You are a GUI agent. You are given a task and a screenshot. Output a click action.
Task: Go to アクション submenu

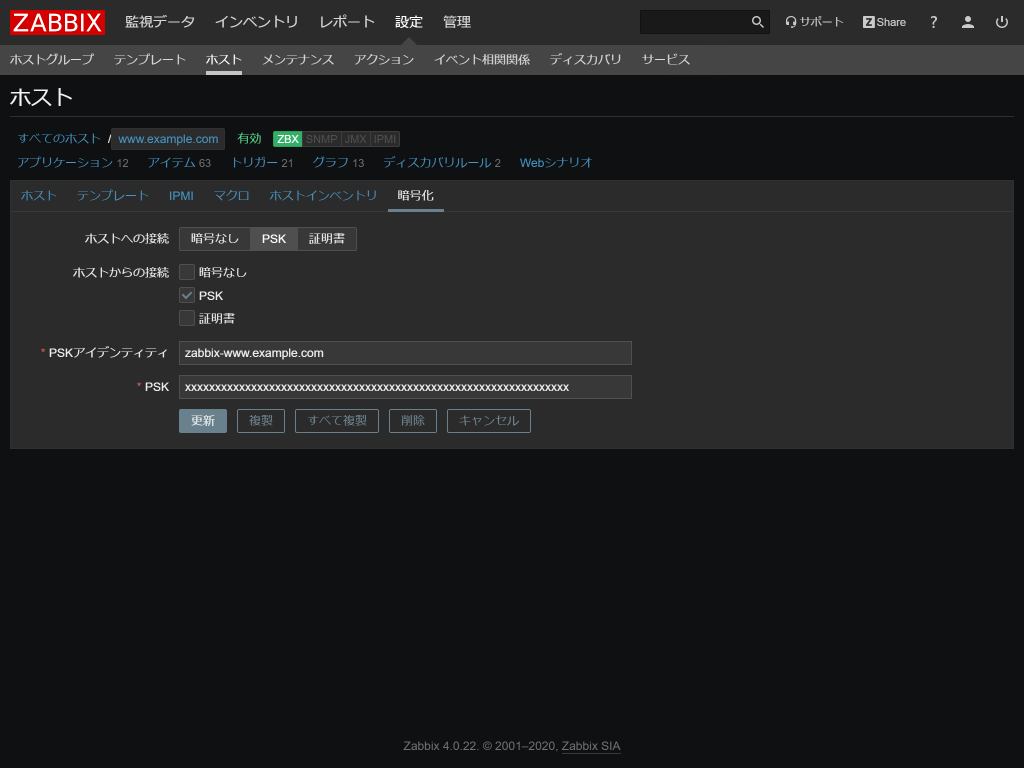(384, 59)
